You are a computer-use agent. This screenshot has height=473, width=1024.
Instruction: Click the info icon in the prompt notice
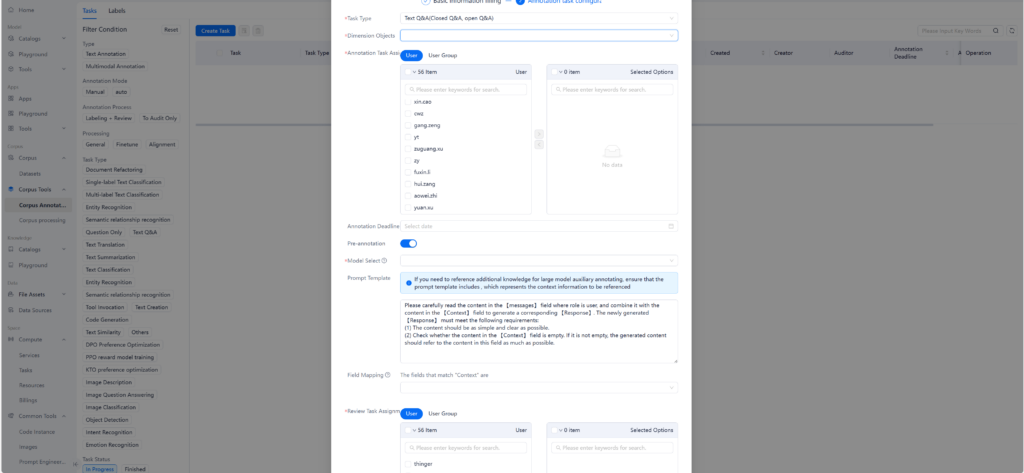point(409,282)
